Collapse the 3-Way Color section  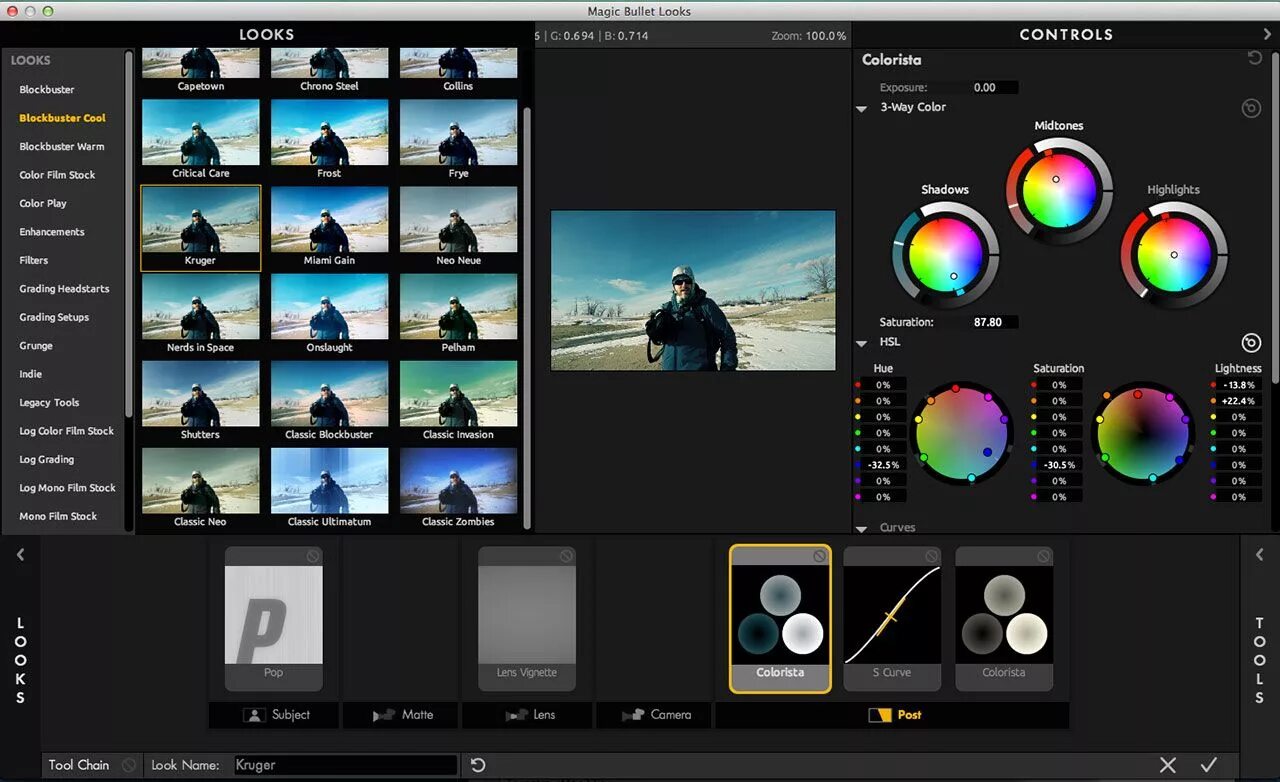[862, 108]
